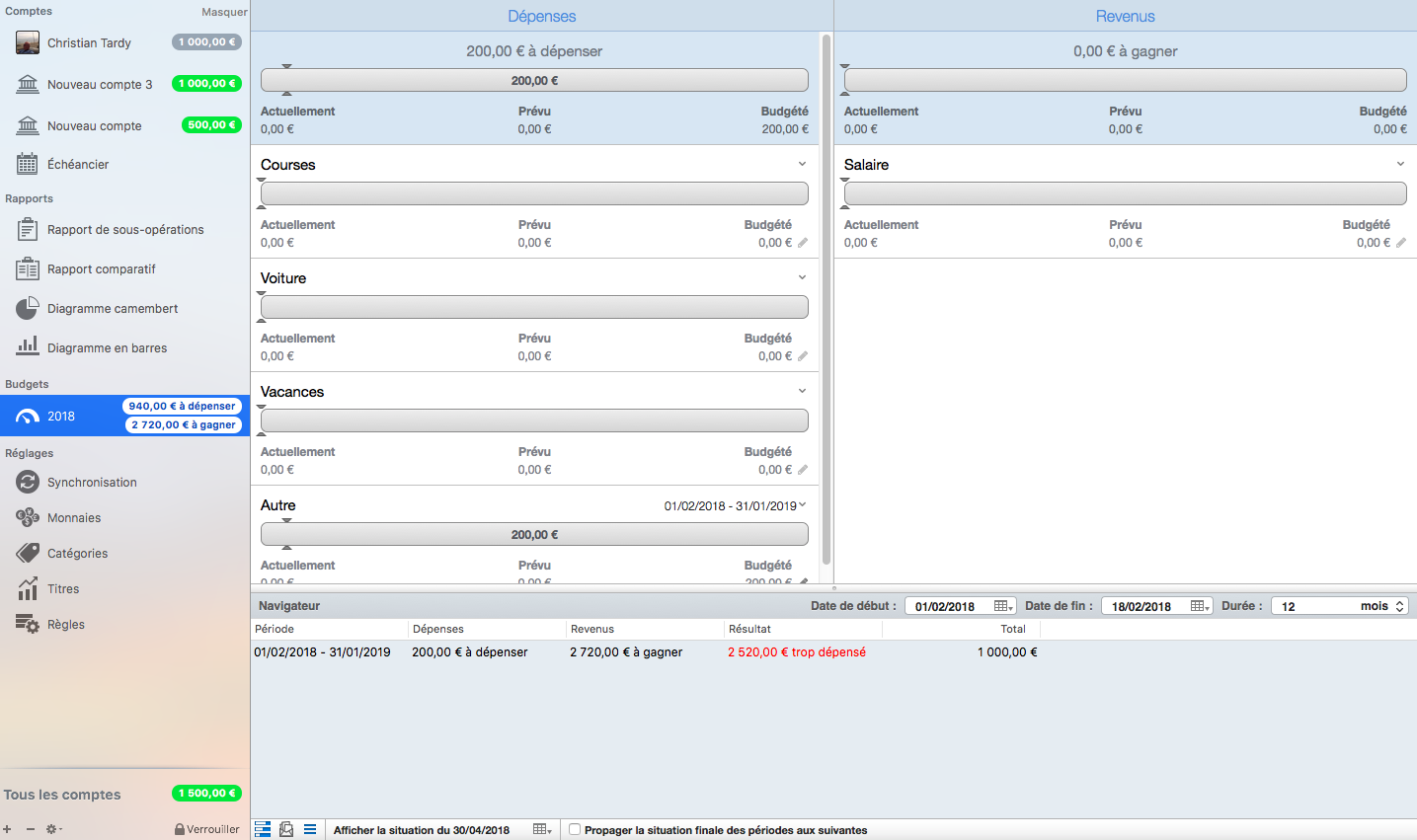Image resolution: width=1417 pixels, height=840 pixels.
Task: Expand the Courses category chevron
Action: [802, 164]
